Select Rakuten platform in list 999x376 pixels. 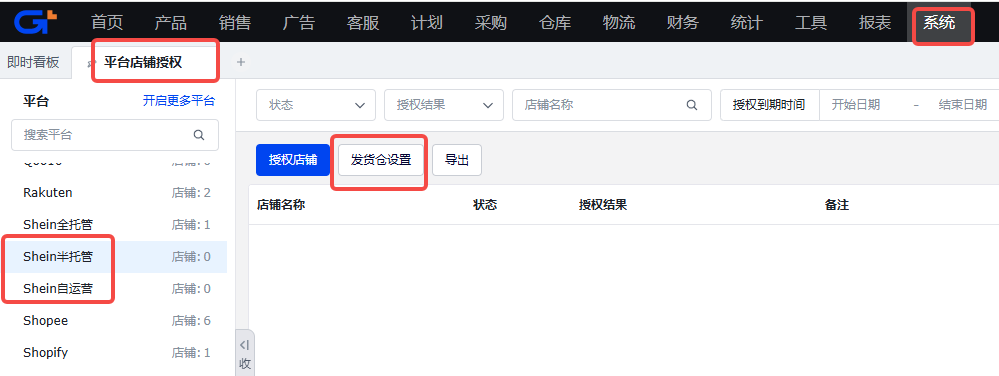click(x=113, y=192)
